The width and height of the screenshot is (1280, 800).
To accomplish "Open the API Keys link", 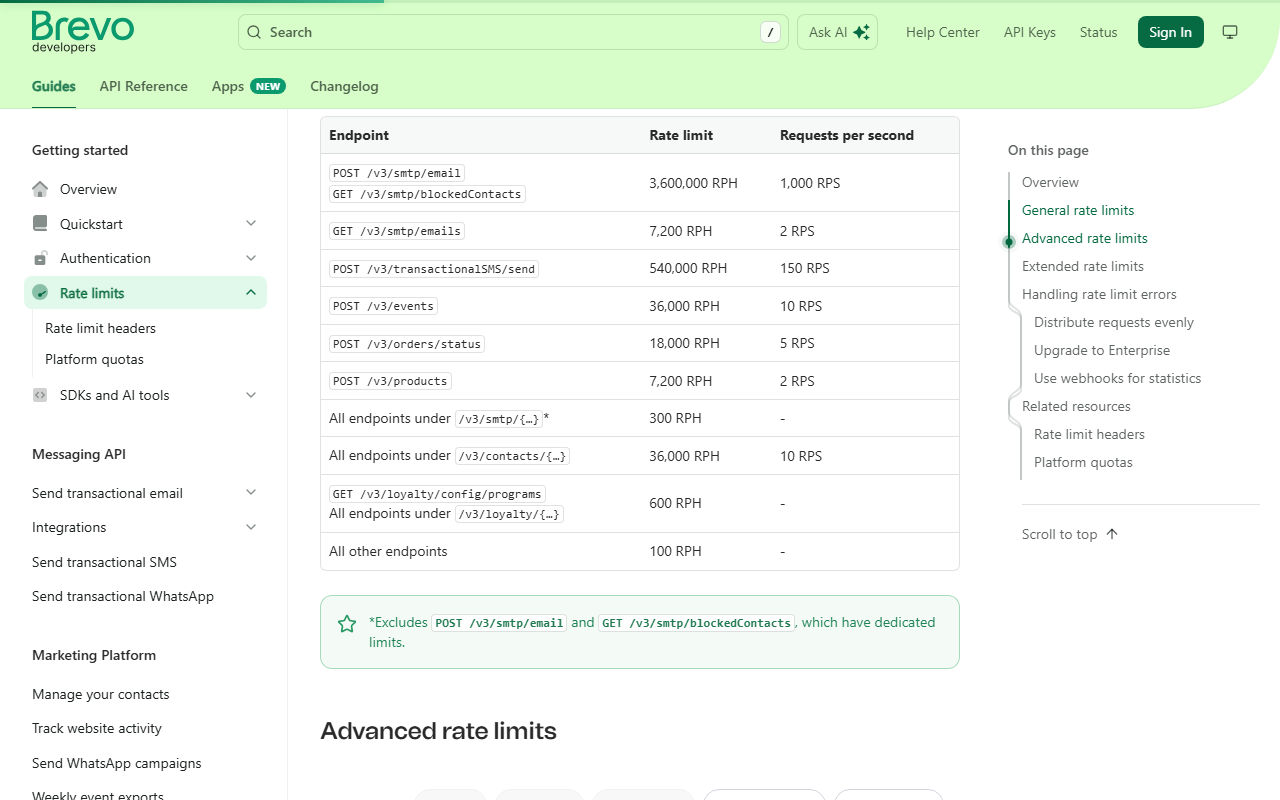I will click(1030, 32).
